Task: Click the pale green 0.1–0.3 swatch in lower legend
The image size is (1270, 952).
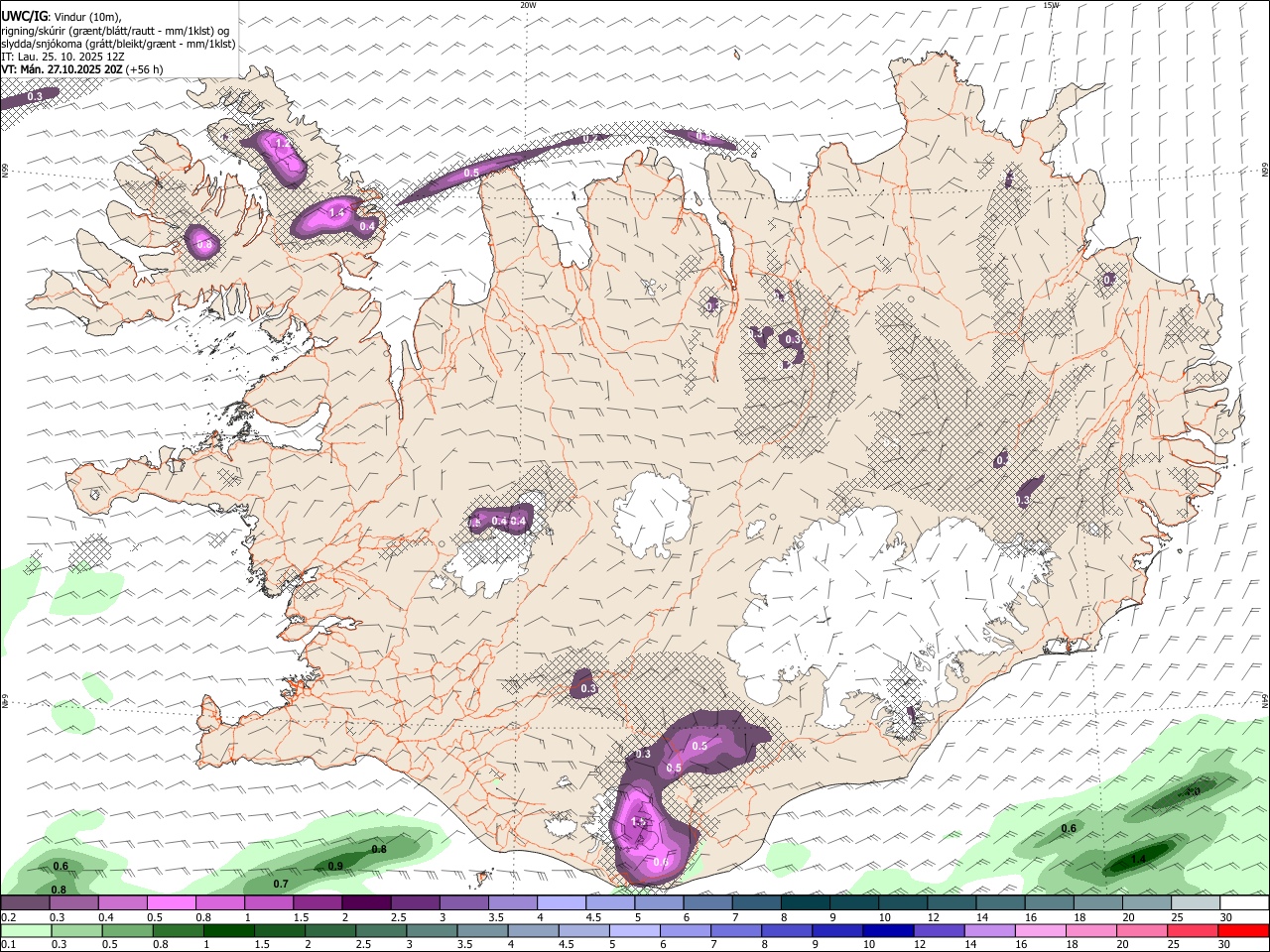Action: tap(26, 930)
